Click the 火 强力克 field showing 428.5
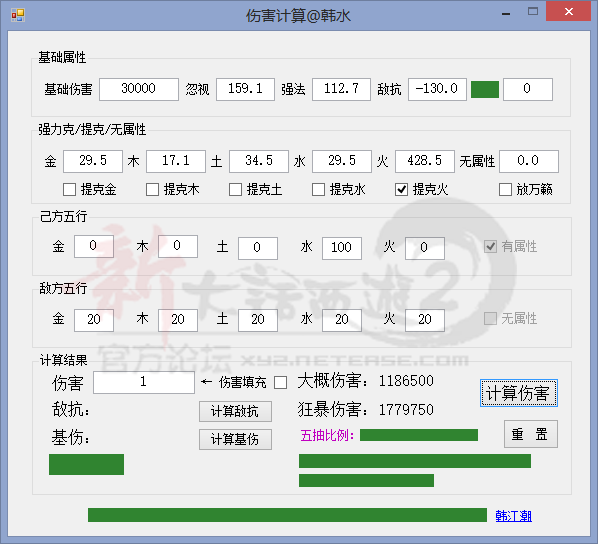Image resolution: width=598 pixels, height=544 pixels. 425,161
